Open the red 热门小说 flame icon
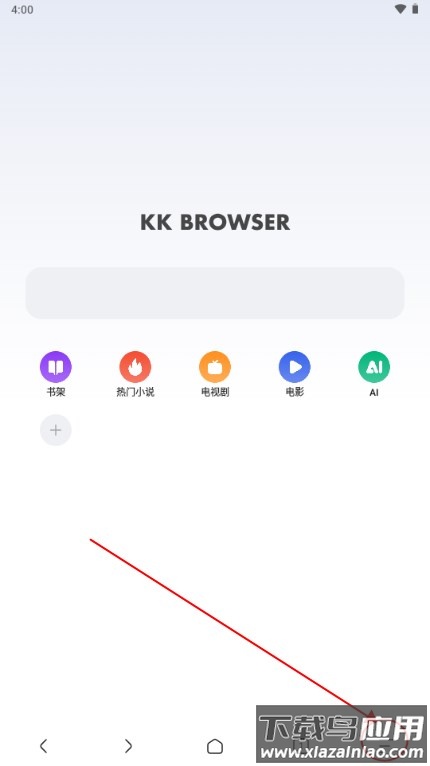Viewport: 430px width, 766px height. (135, 367)
